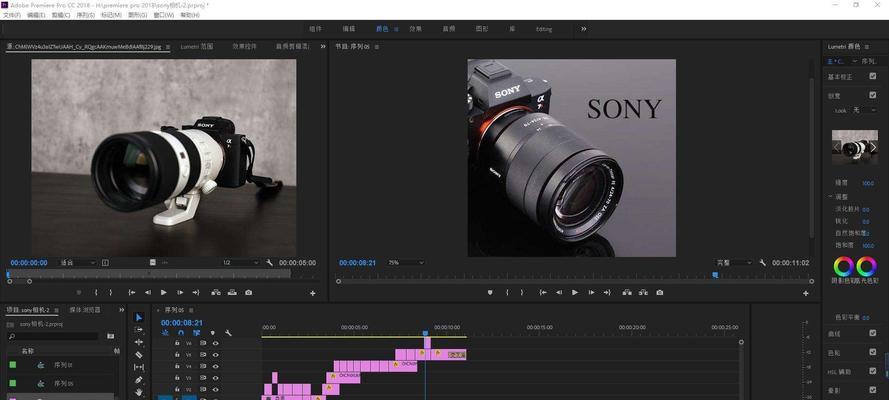Toggle 创意 section checkbox in Lumetri
This screenshot has width=889, height=400.
tap(873, 95)
